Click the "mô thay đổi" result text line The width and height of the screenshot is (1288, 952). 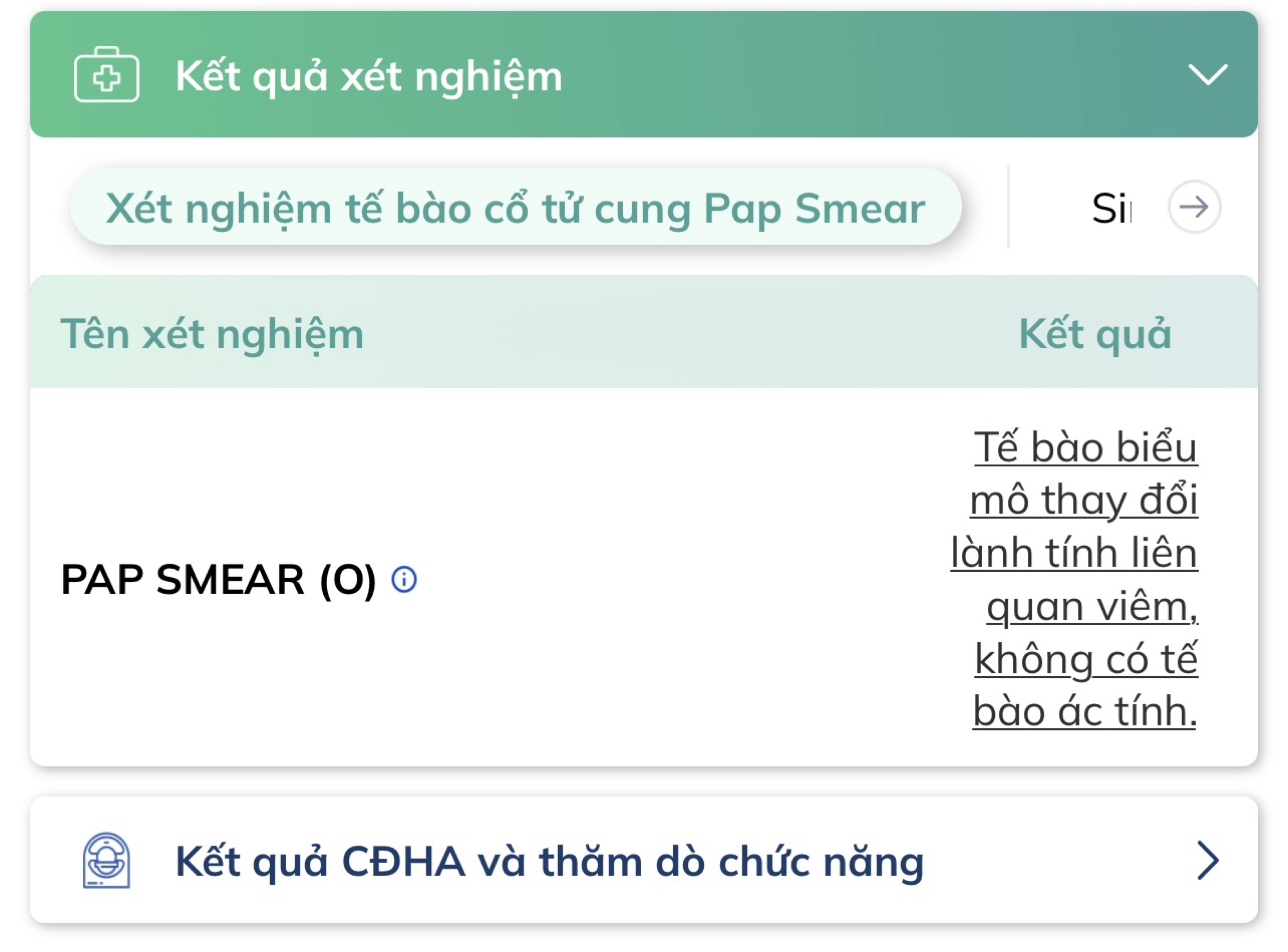(x=1083, y=500)
